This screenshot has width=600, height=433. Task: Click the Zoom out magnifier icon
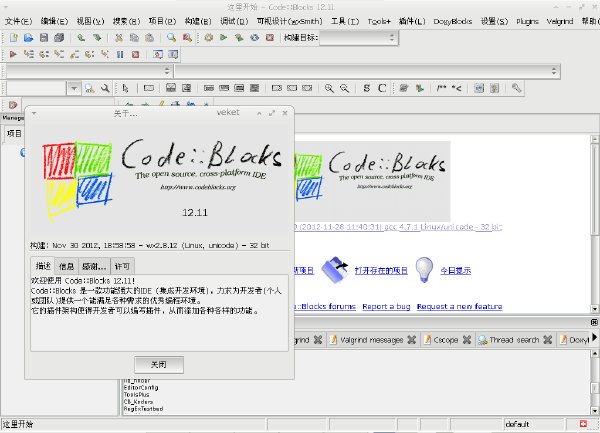tap(344, 88)
